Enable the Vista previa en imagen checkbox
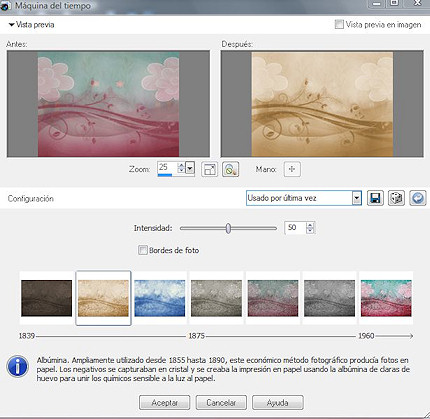The image size is (430, 419). [339, 24]
